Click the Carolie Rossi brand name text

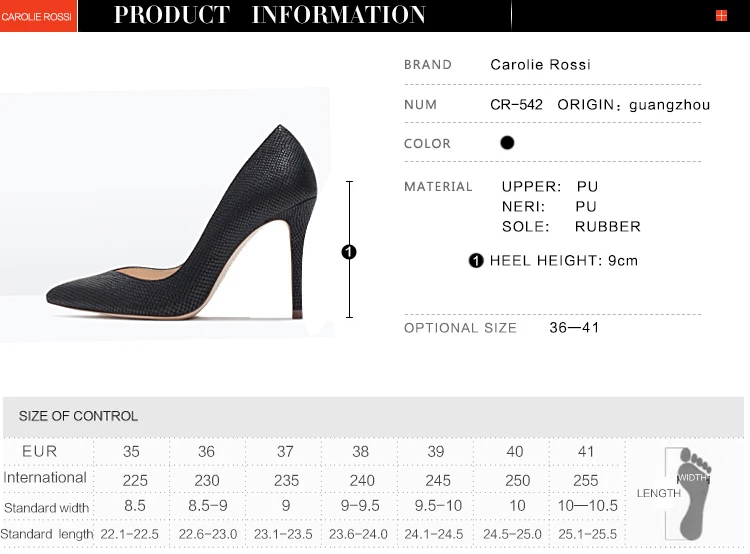coord(540,65)
